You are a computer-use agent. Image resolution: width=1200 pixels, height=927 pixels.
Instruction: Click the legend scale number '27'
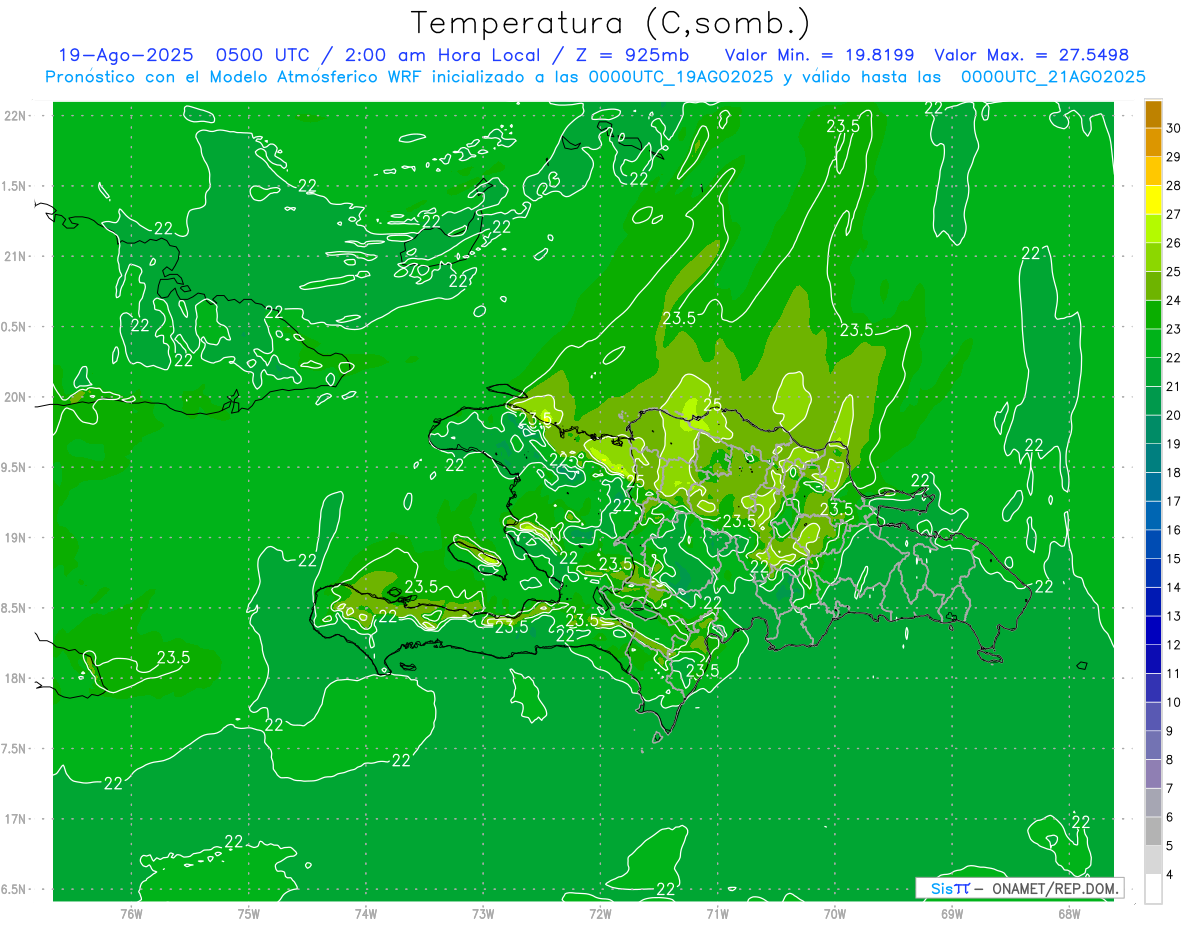coord(1174,214)
